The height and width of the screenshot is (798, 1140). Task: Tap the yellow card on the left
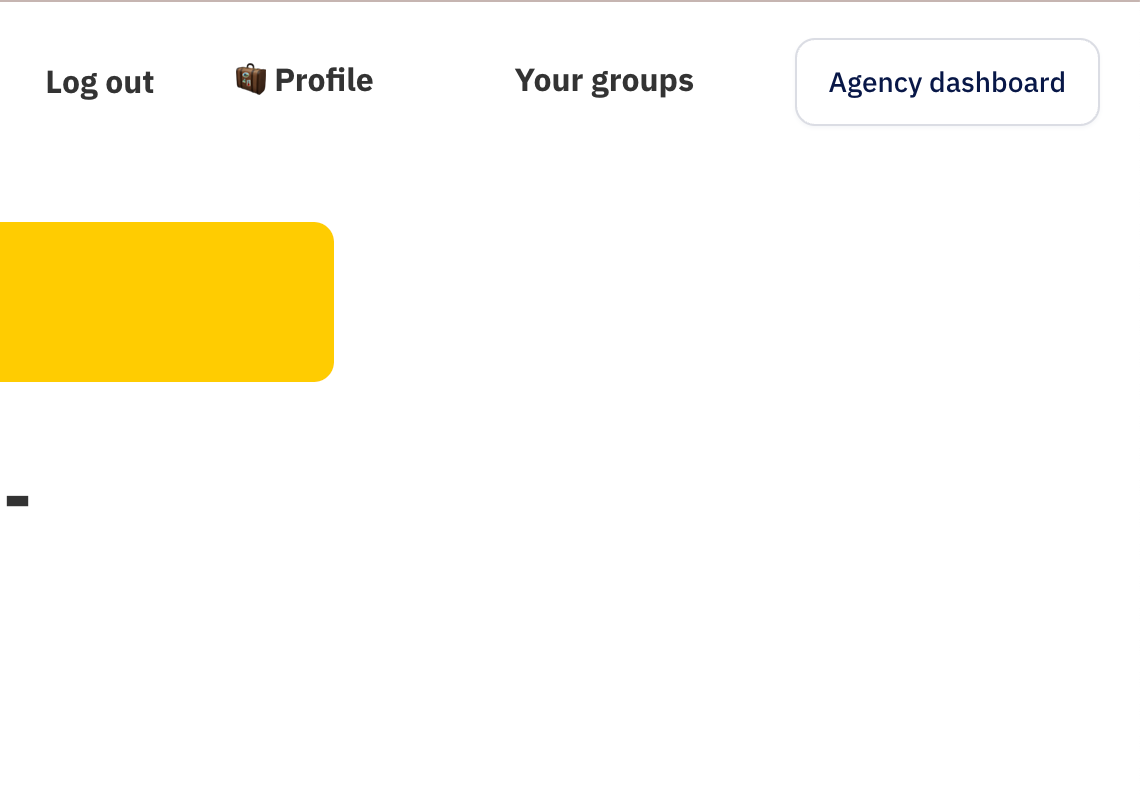(x=165, y=302)
